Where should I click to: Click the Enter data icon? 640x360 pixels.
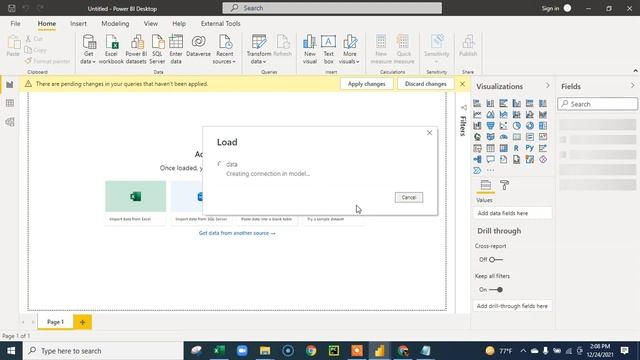click(x=176, y=49)
